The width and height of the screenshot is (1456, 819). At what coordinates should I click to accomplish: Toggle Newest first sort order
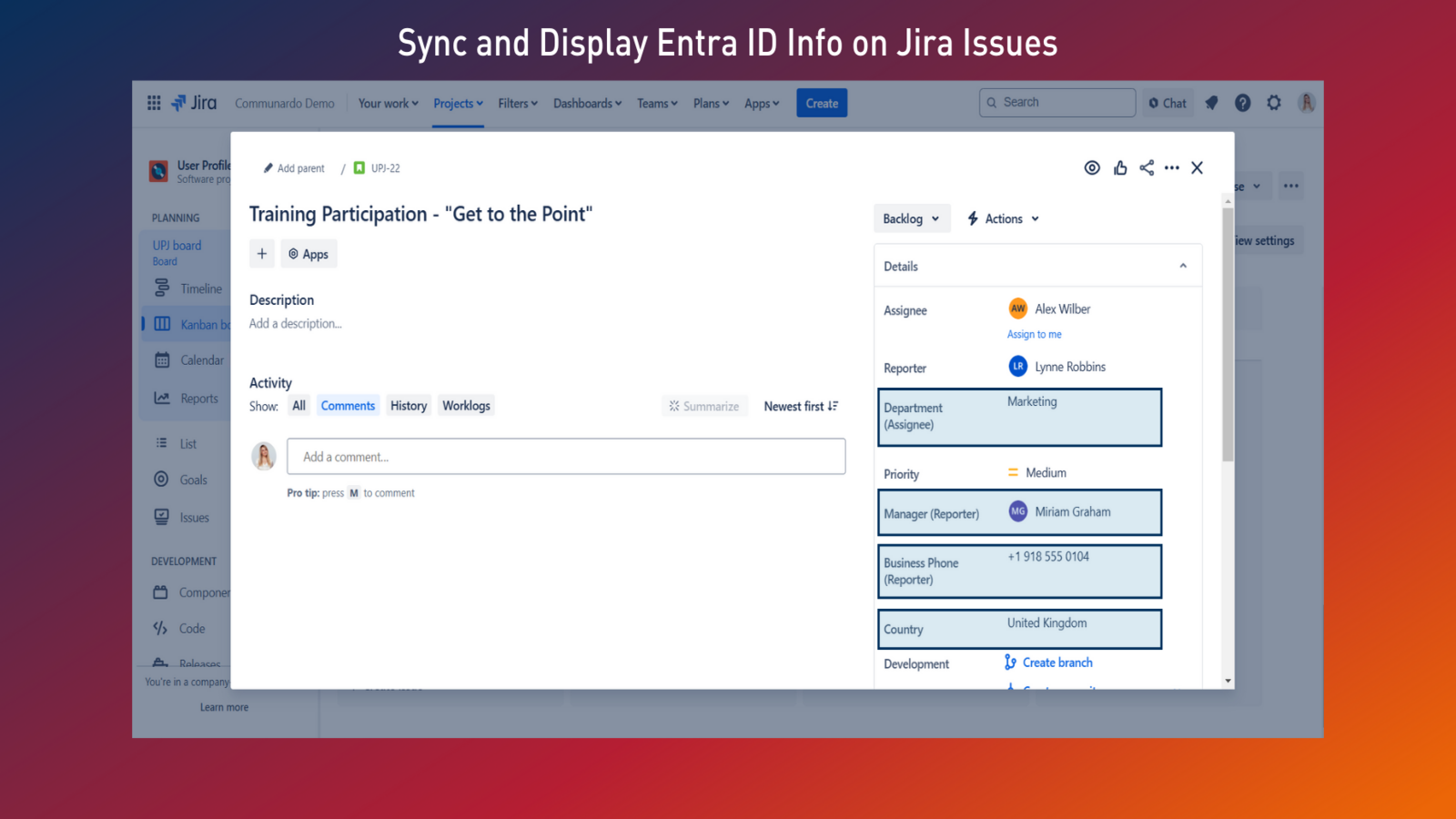[x=801, y=407]
